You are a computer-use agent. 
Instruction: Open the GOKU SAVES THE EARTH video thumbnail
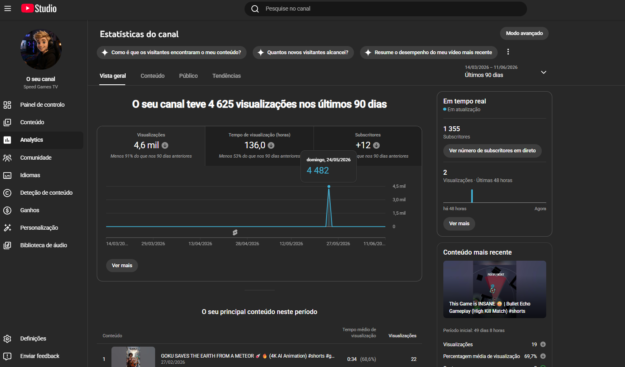(x=133, y=357)
